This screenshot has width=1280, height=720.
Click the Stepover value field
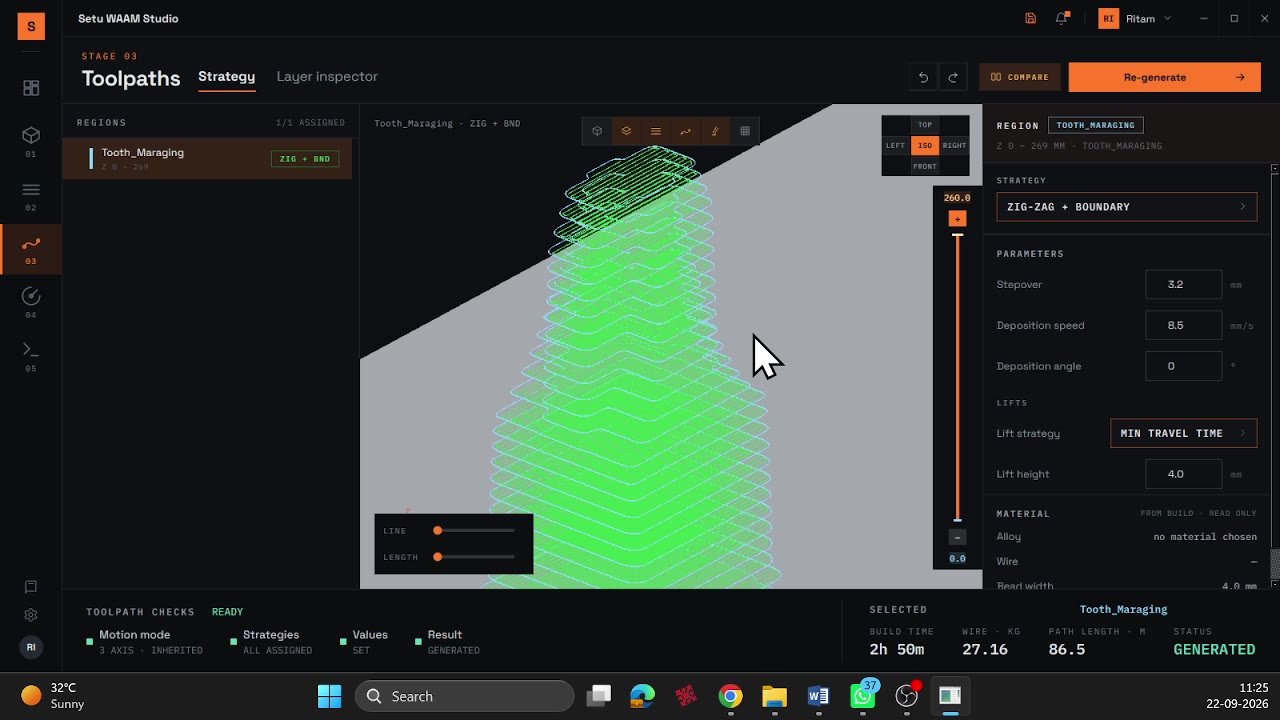pyautogui.click(x=1183, y=285)
